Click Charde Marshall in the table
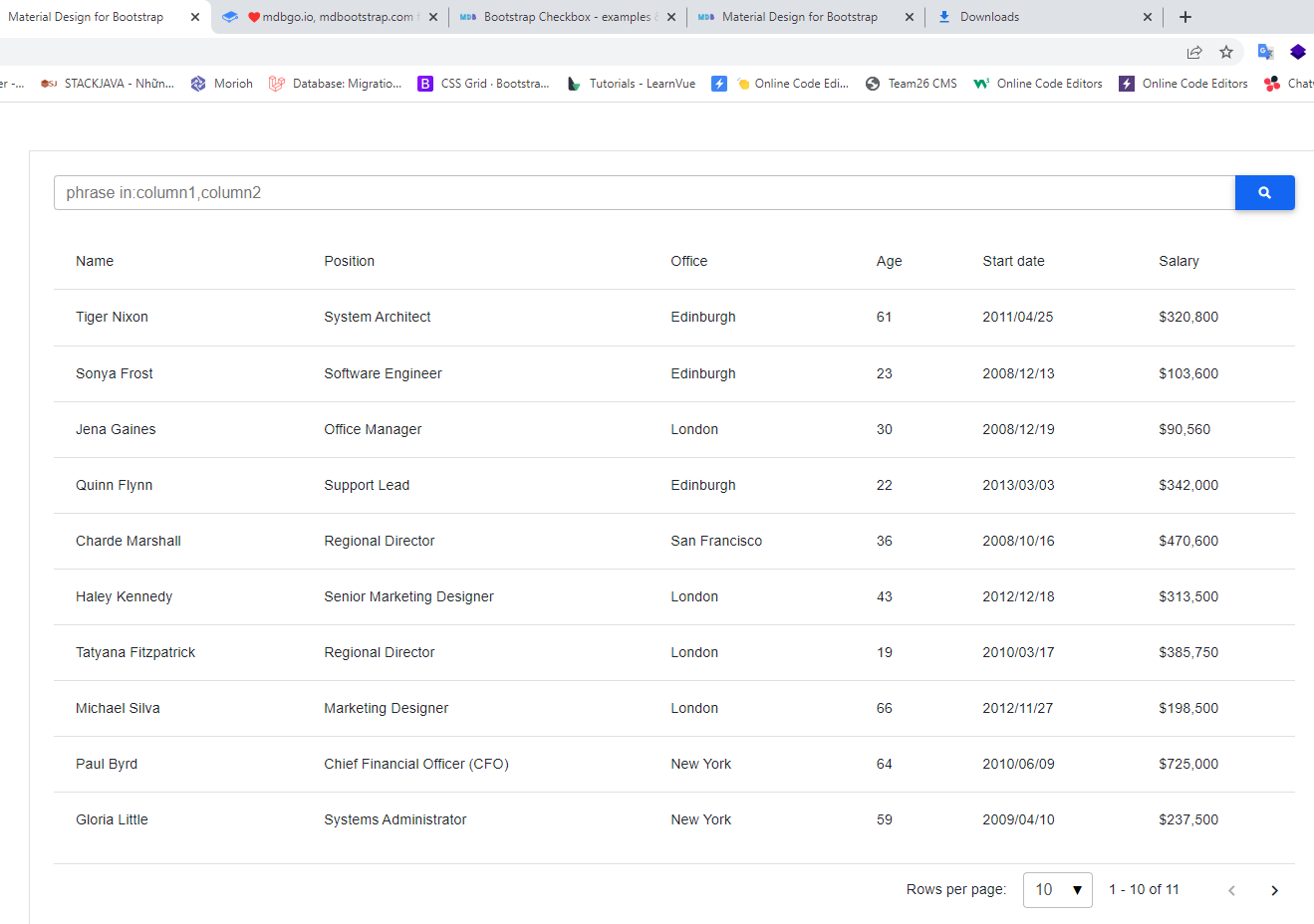The height and width of the screenshot is (924, 1314). 129,541
